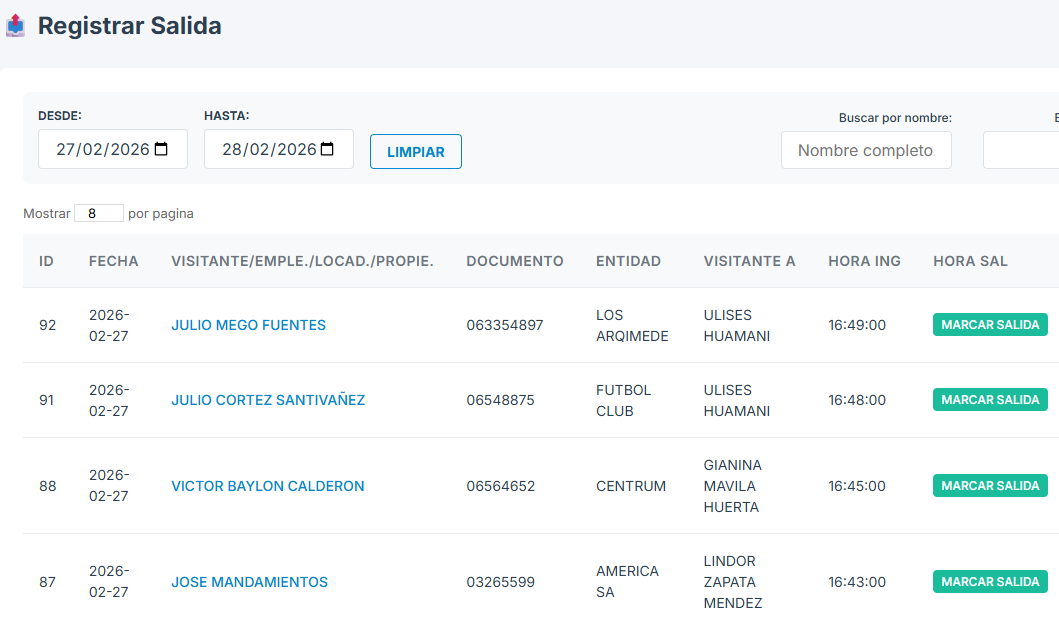The height and width of the screenshot is (628, 1059).
Task: Click the Mostrar rows per page field
Action: [x=98, y=213]
